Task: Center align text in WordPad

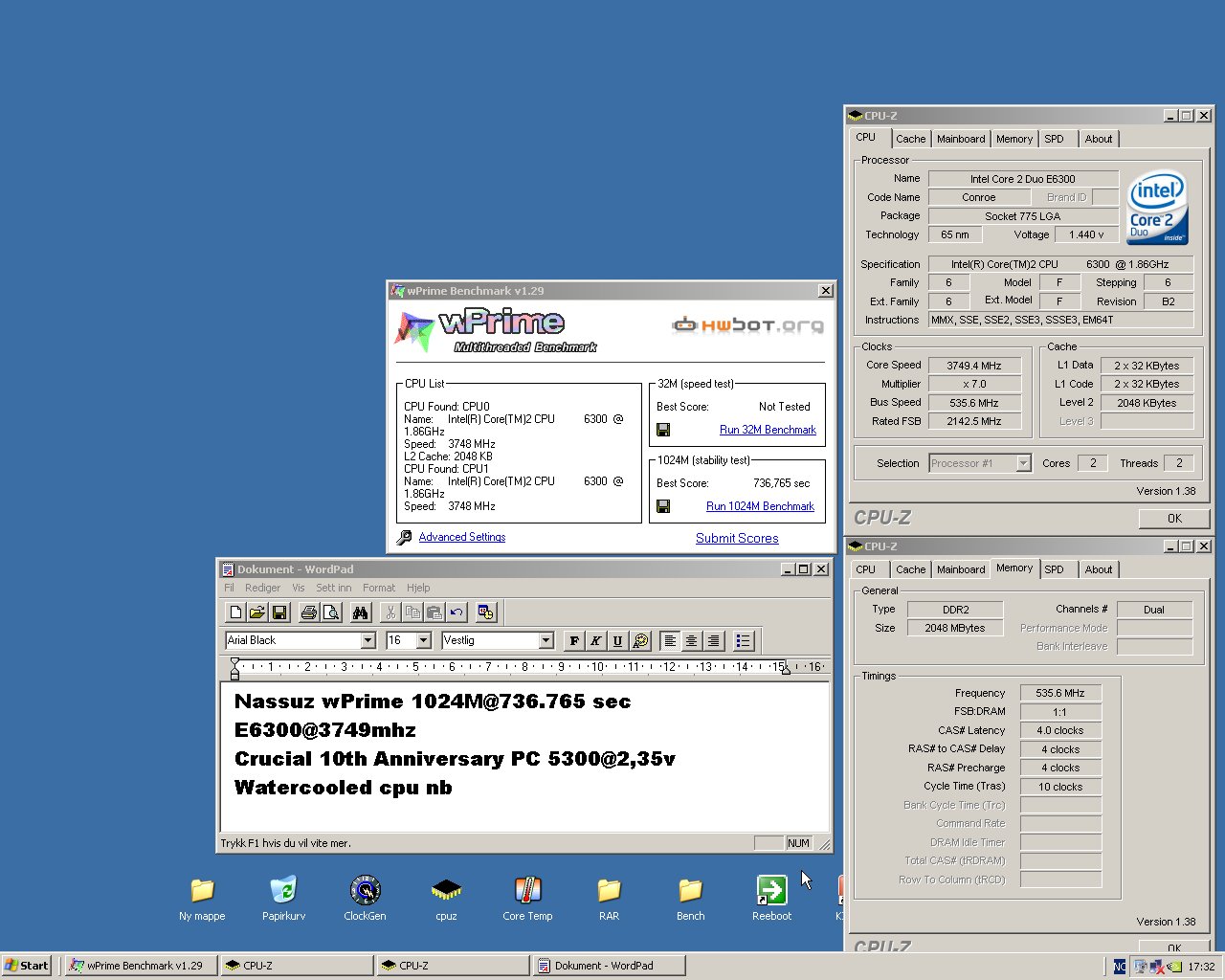Action: [x=691, y=640]
